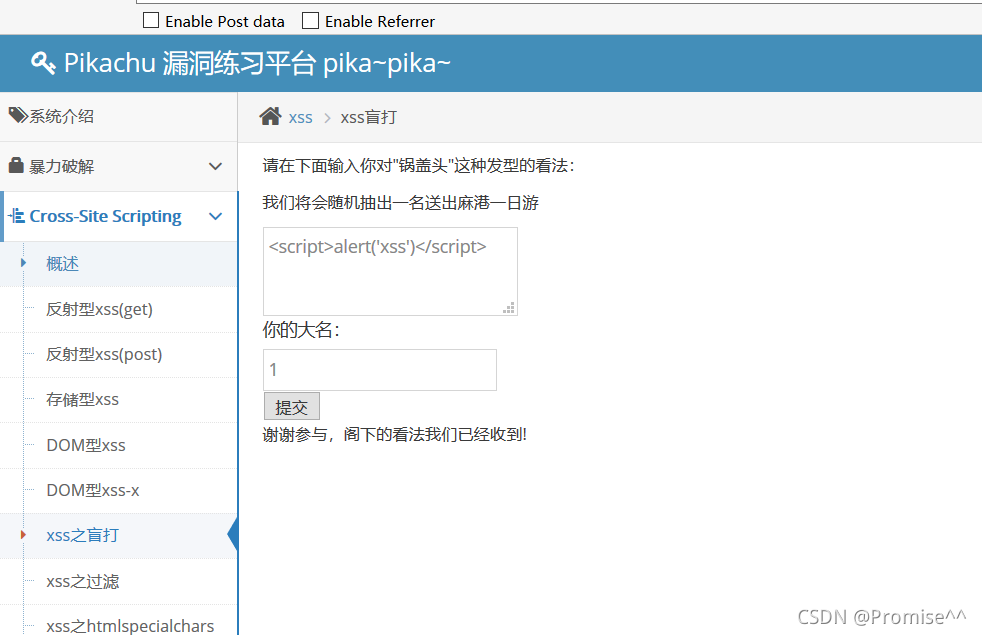Enable Referrer checkbox
Image resolution: width=982 pixels, height=635 pixels.
[x=311, y=21]
